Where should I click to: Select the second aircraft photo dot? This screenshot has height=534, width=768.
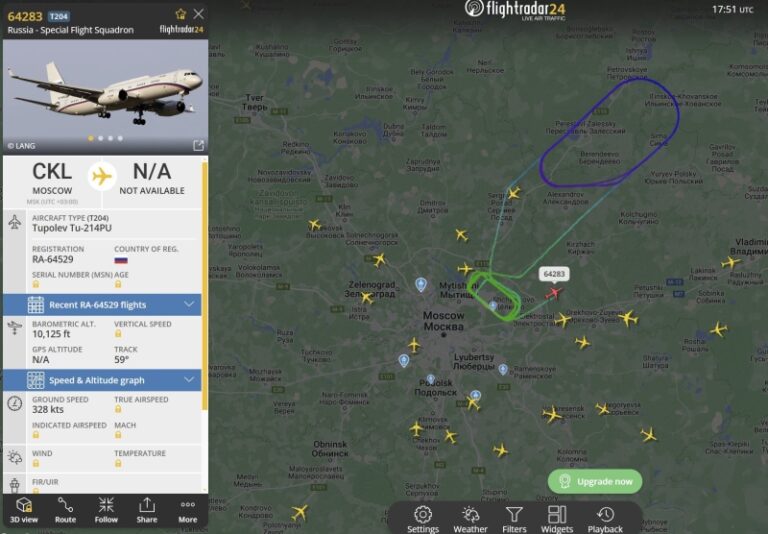[100, 139]
